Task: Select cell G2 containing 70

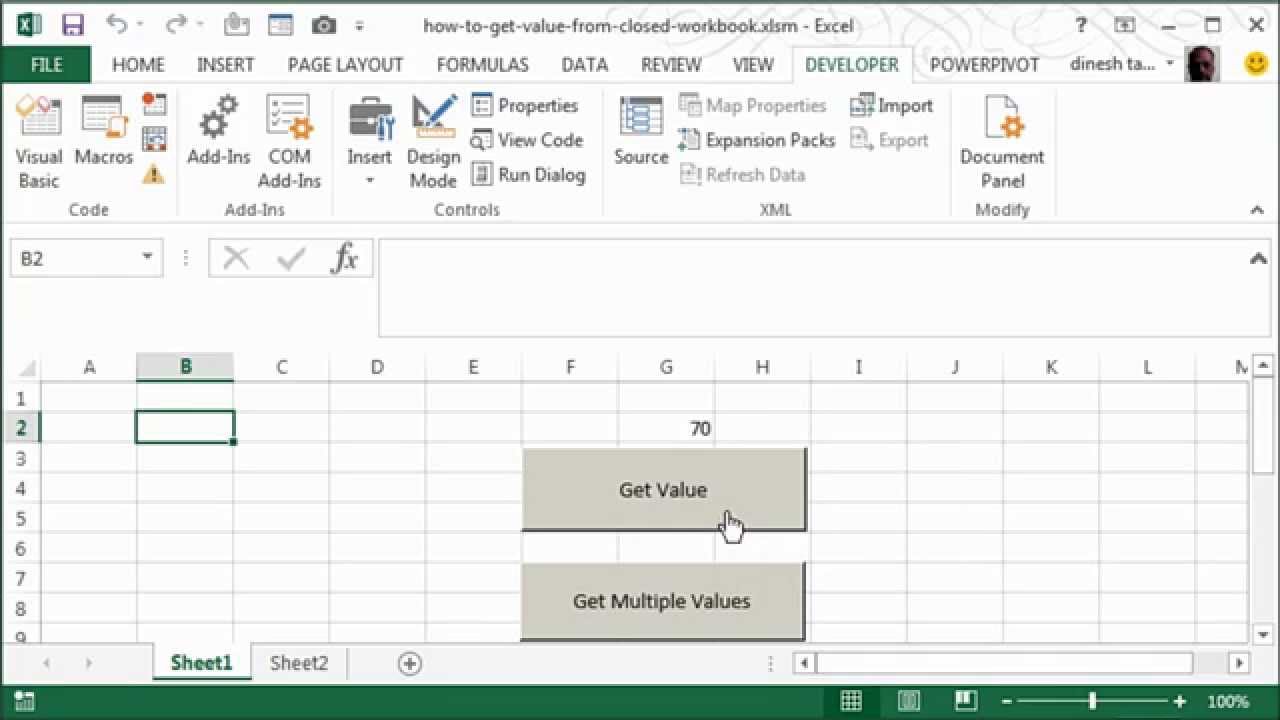Action: (x=666, y=428)
